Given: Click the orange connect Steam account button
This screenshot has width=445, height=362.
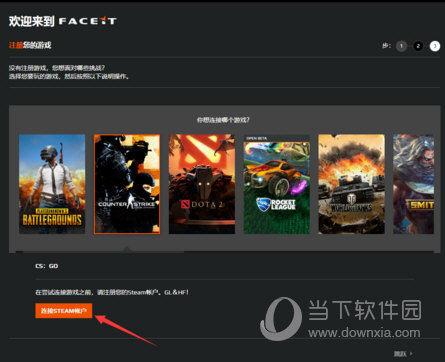Looking at the screenshot, I should tap(64, 311).
